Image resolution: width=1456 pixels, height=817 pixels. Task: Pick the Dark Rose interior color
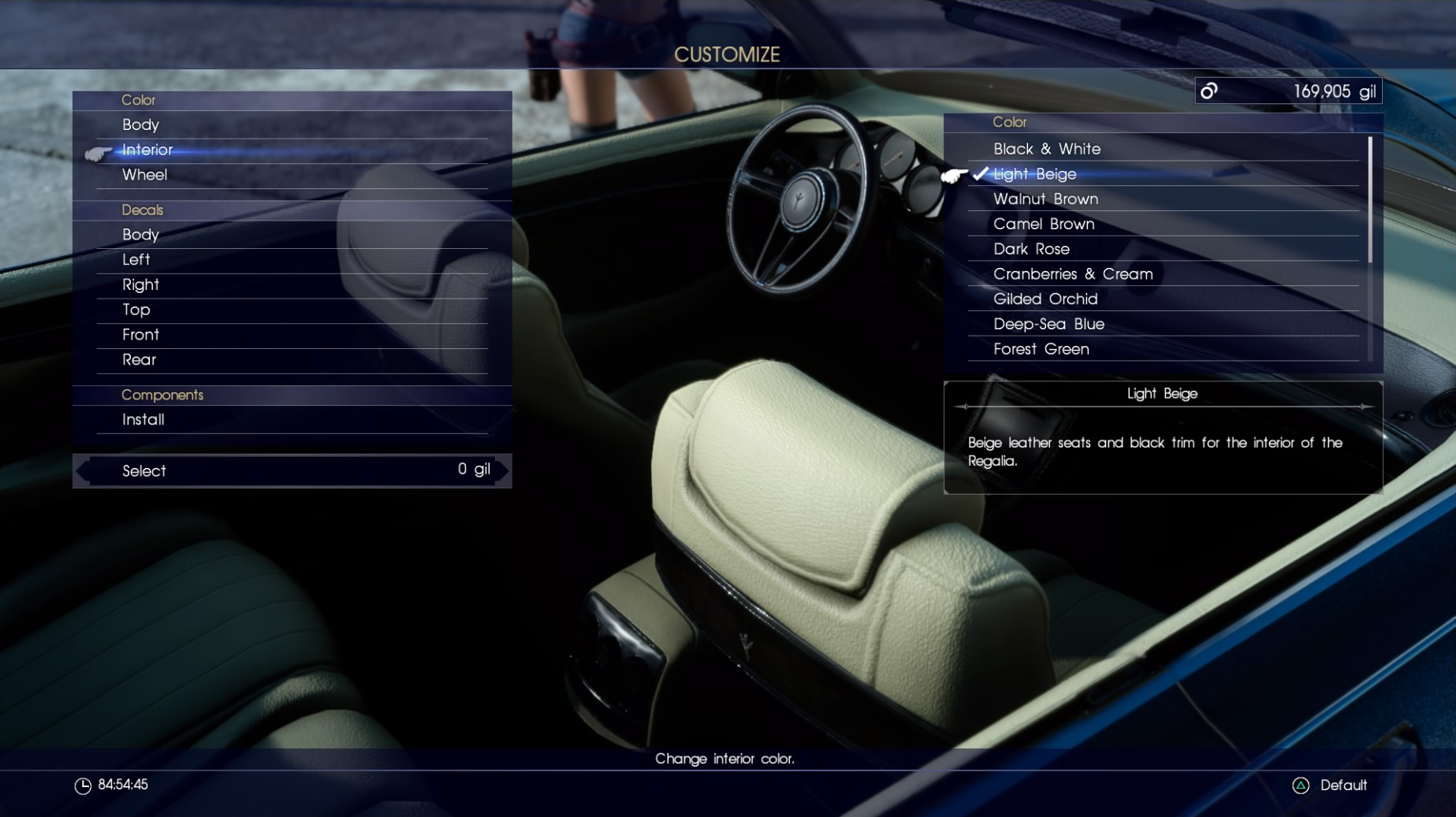tap(1164, 249)
